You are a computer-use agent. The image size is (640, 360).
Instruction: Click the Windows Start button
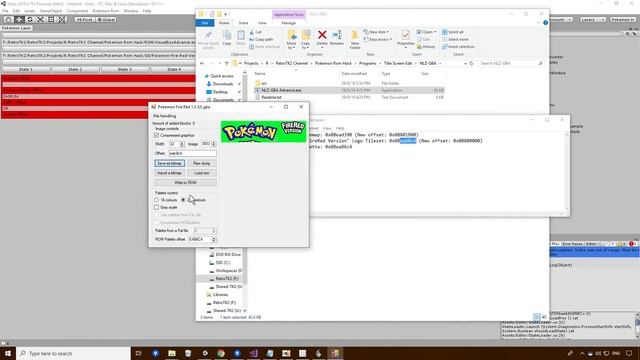(8, 353)
